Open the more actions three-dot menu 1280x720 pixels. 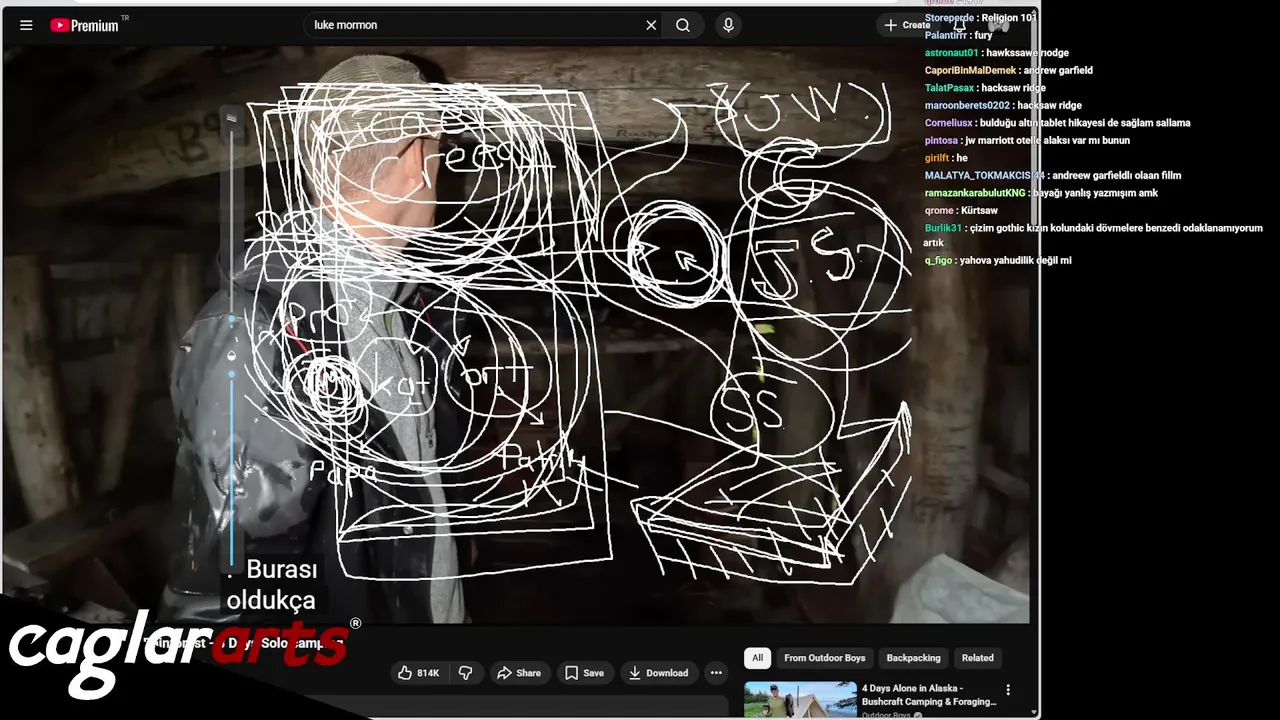click(716, 673)
